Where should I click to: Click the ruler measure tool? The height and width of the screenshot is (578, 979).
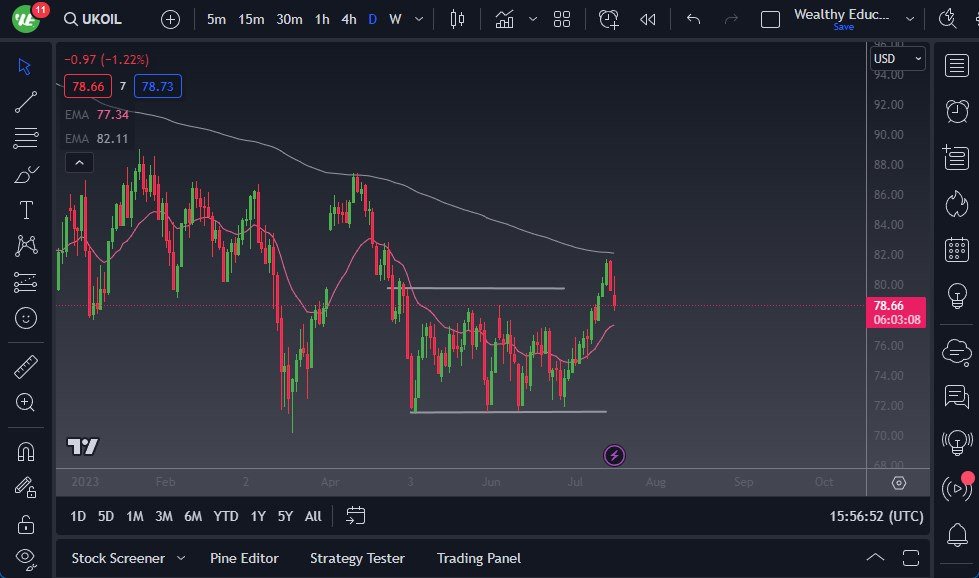[26, 367]
